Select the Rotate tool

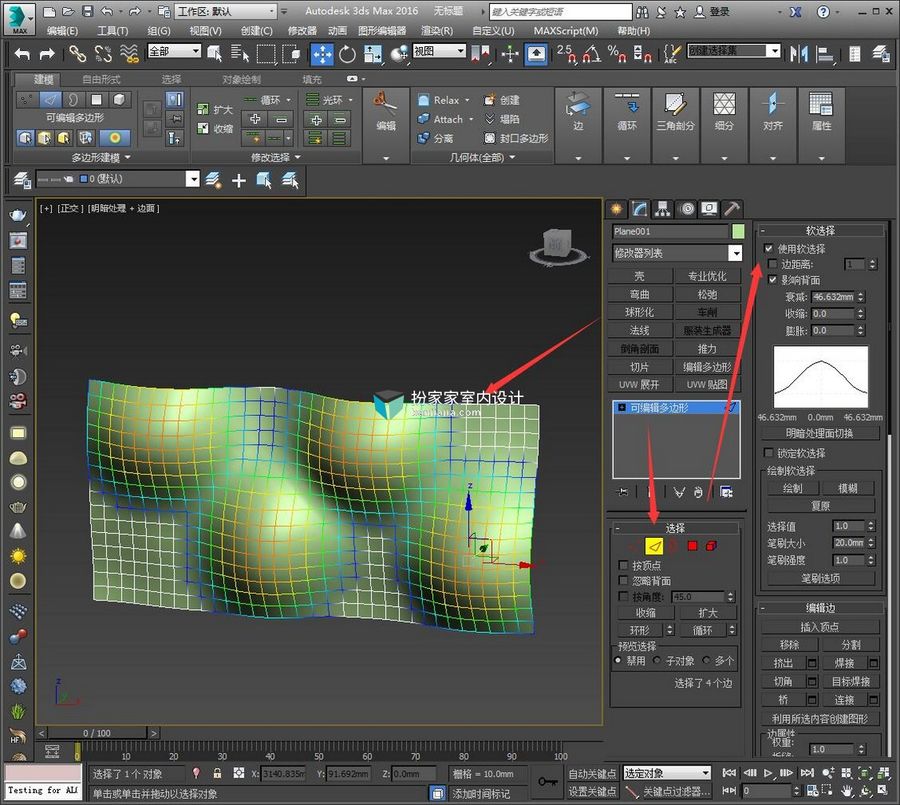[347, 54]
